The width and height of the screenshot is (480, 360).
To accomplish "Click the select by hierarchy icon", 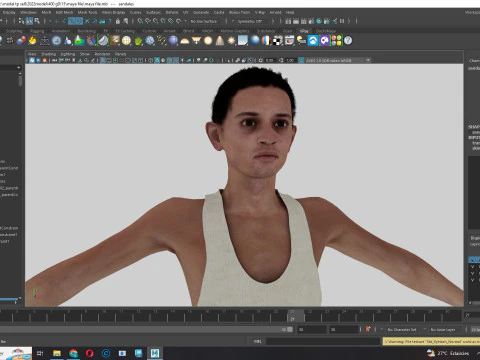I will point(21,21).
